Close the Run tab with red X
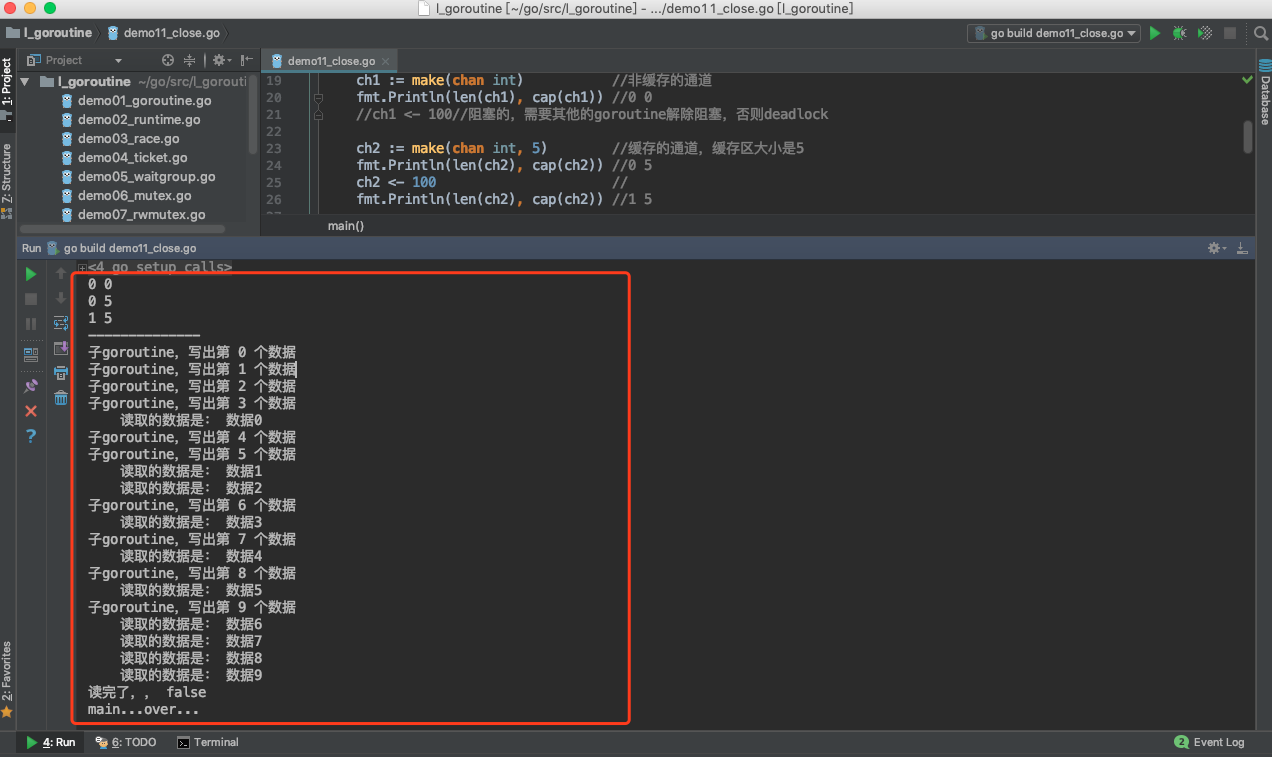Screen dimensions: 1272x757 click(31, 411)
